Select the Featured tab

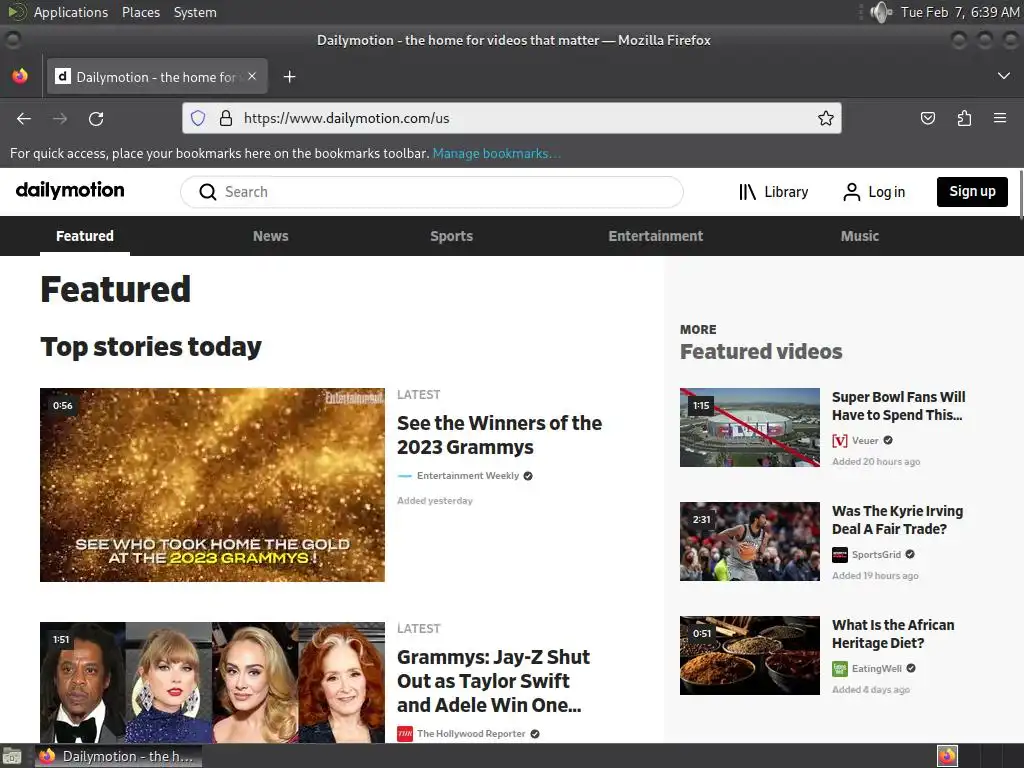click(85, 236)
